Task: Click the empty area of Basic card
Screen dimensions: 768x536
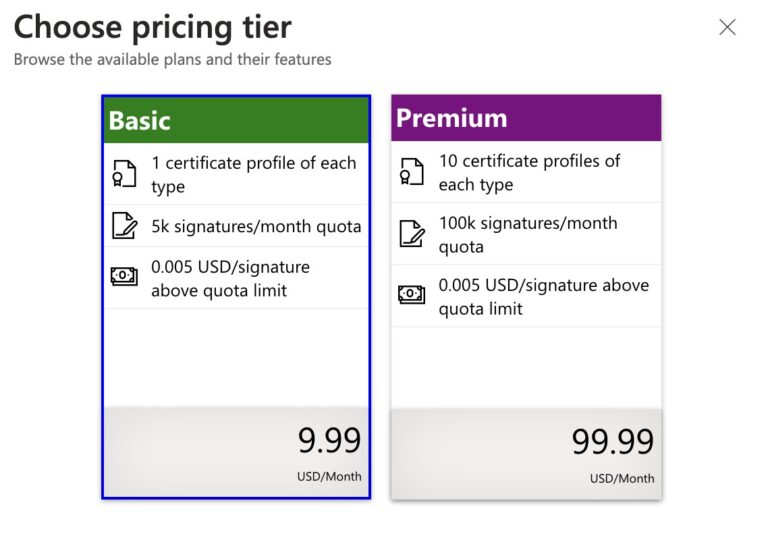Action: click(236, 357)
